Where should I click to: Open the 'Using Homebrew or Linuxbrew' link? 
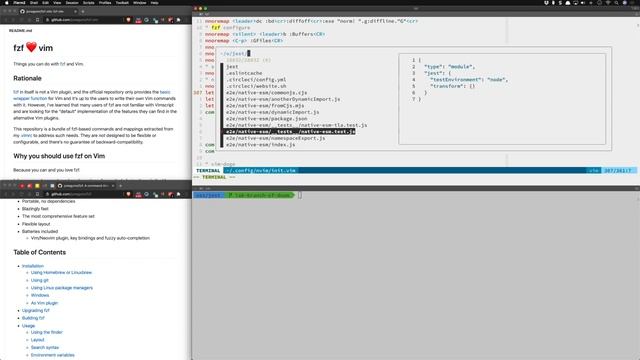pyautogui.click(x=61, y=272)
